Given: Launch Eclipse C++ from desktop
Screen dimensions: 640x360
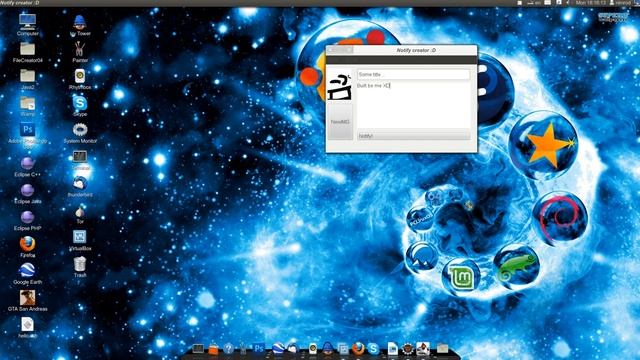Looking at the screenshot, I should (27, 166).
